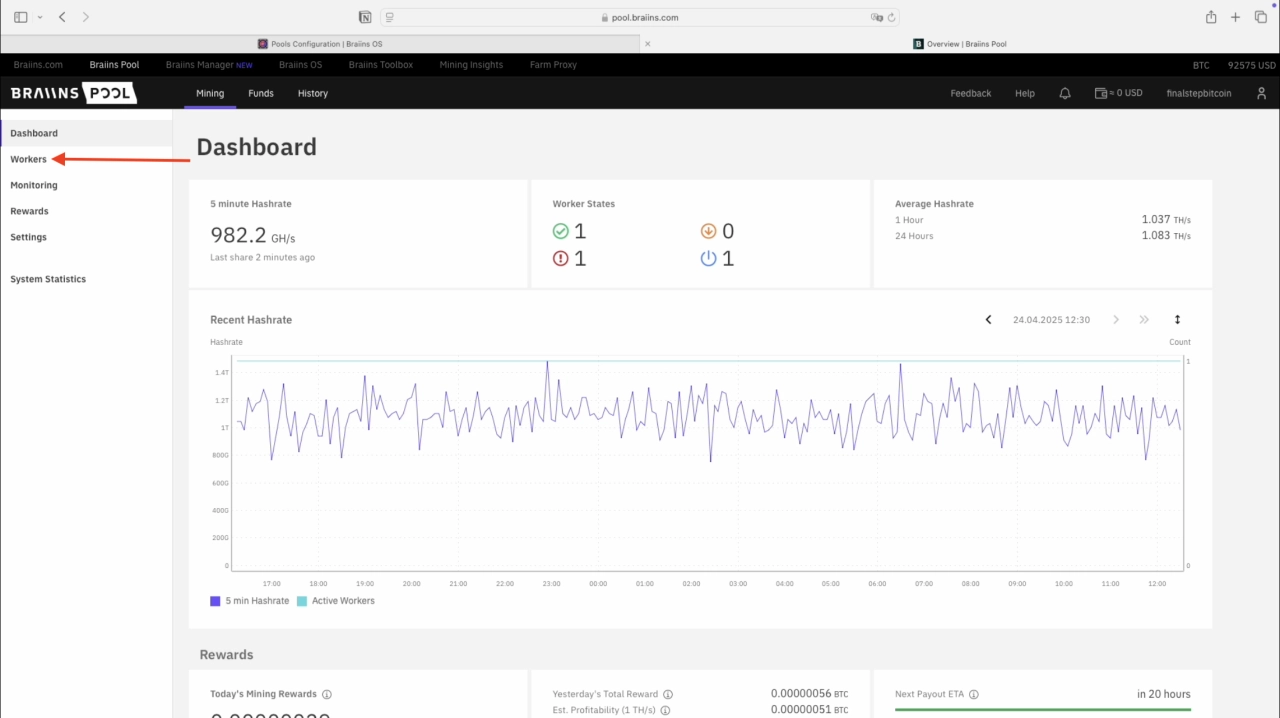The width and height of the screenshot is (1280, 718).
Task: Open the notifications bell icon
Action: coord(1065,93)
